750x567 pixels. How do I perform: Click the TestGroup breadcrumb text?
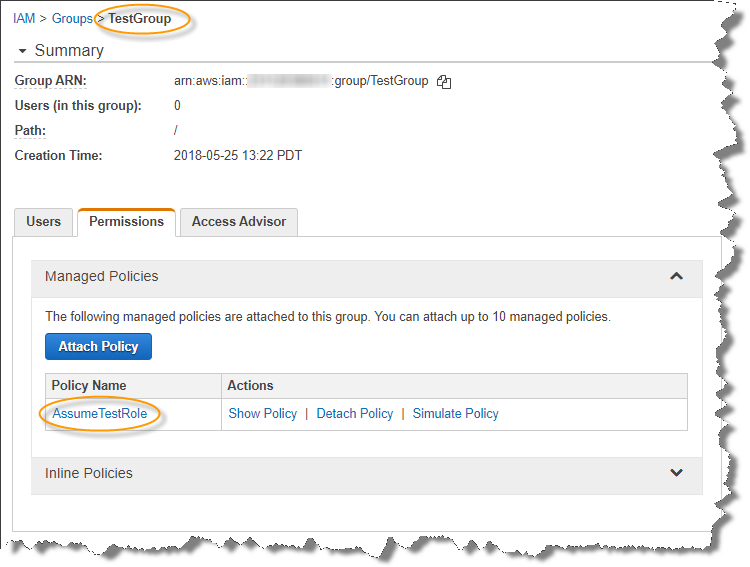[140, 19]
